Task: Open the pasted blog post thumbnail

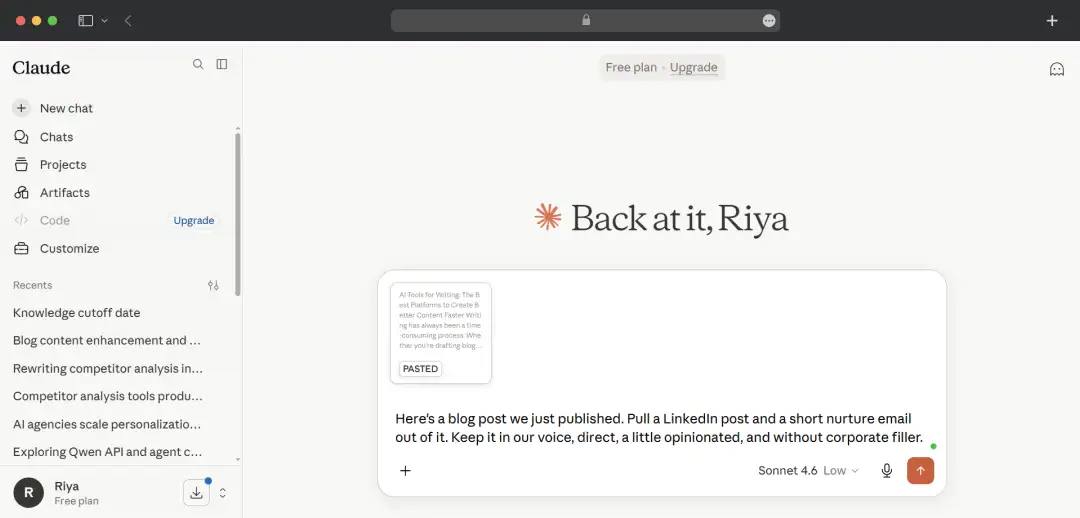Action: [x=441, y=333]
